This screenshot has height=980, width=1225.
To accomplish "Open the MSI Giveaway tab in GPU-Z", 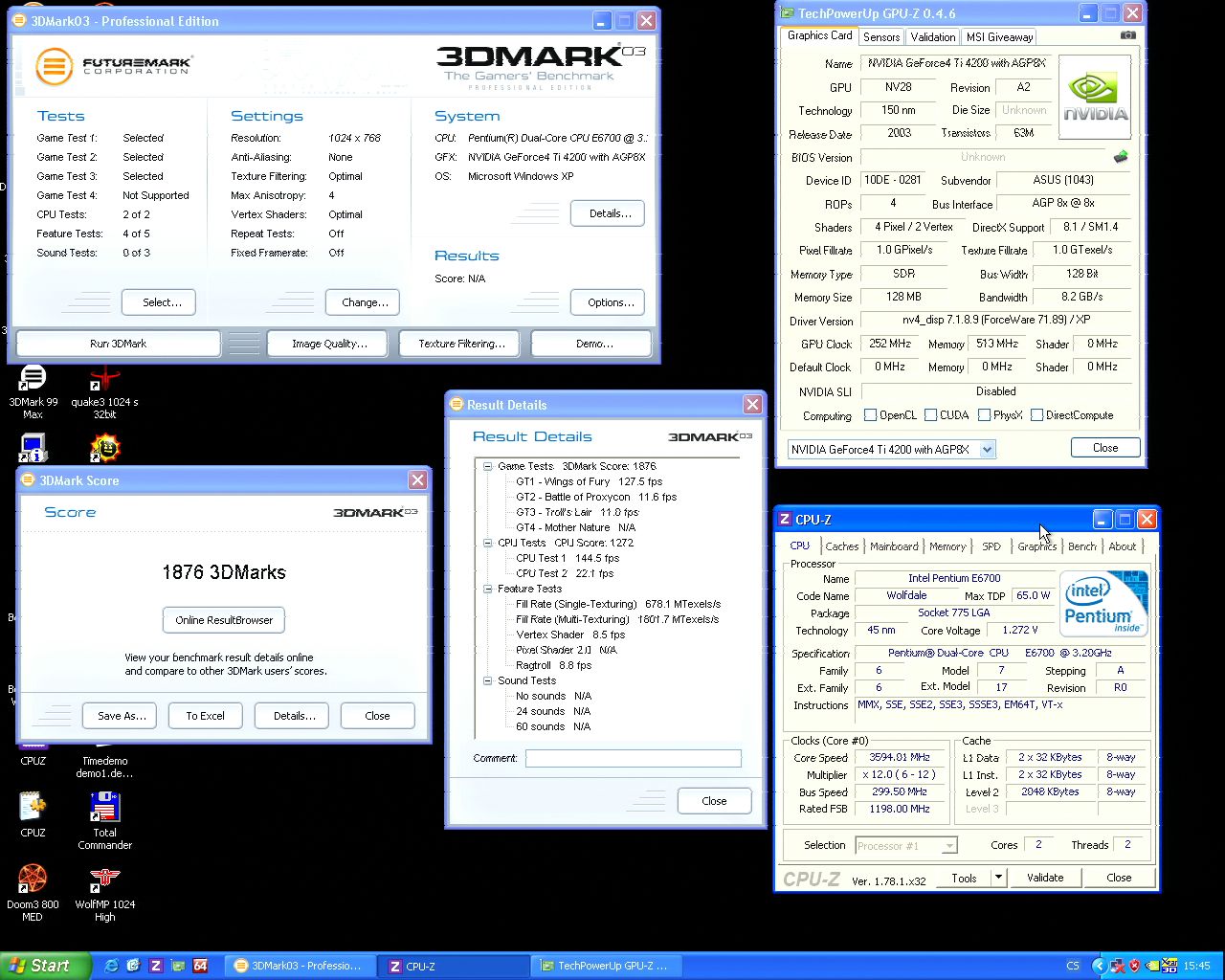I will pyautogui.click(x=999, y=37).
